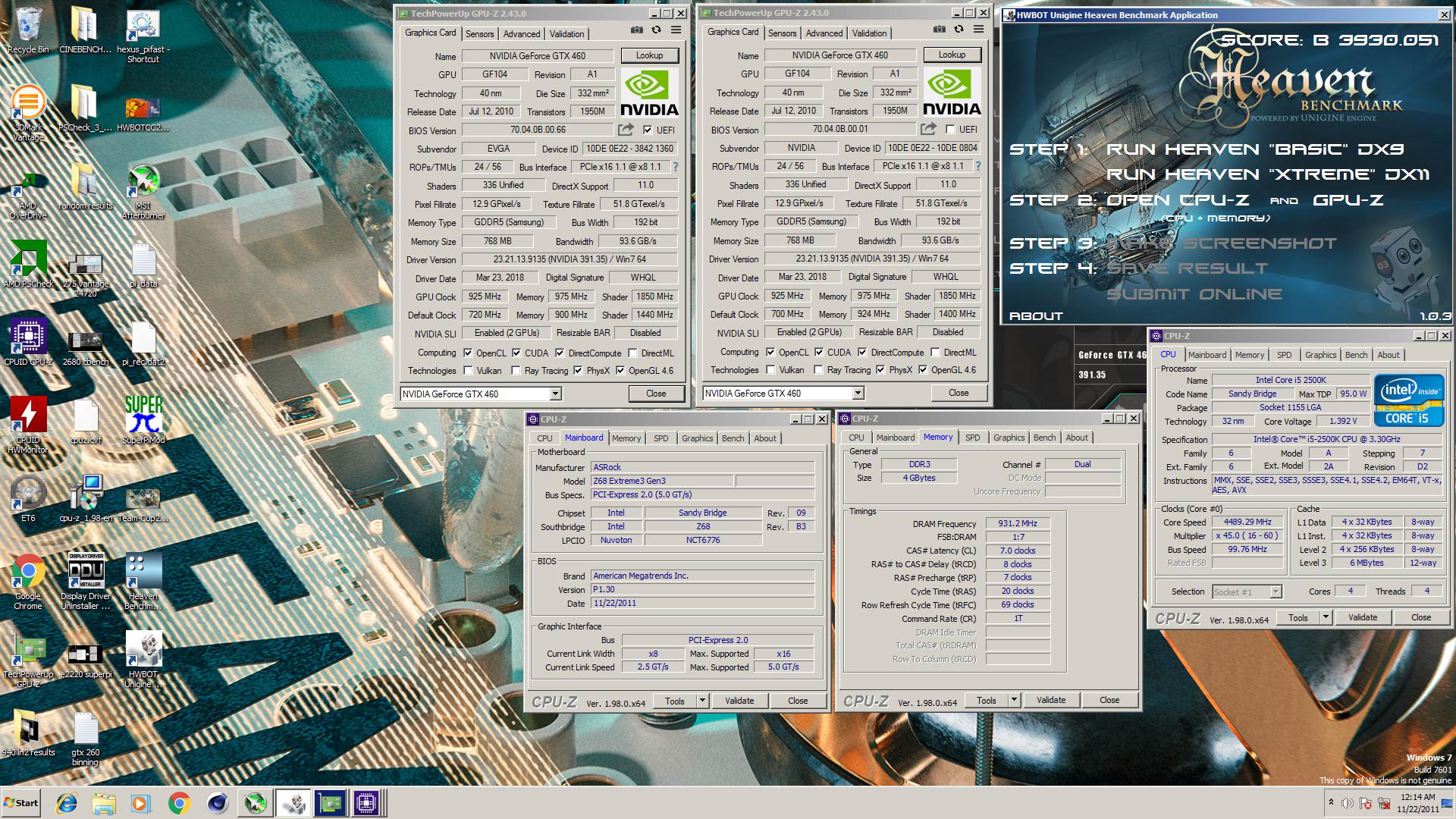Toggle DirectCompute checkbox in right GPU-Z
1456x819 pixels.
point(862,353)
